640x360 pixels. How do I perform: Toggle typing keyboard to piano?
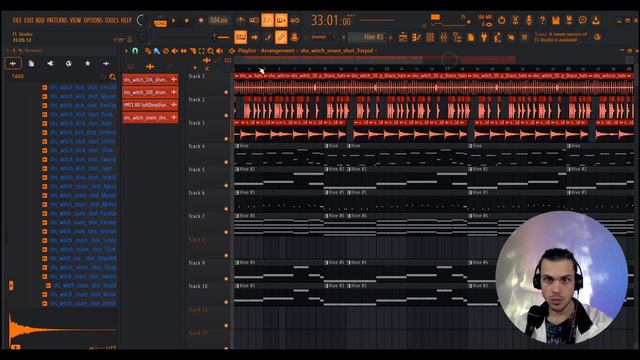tap(240, 37)
